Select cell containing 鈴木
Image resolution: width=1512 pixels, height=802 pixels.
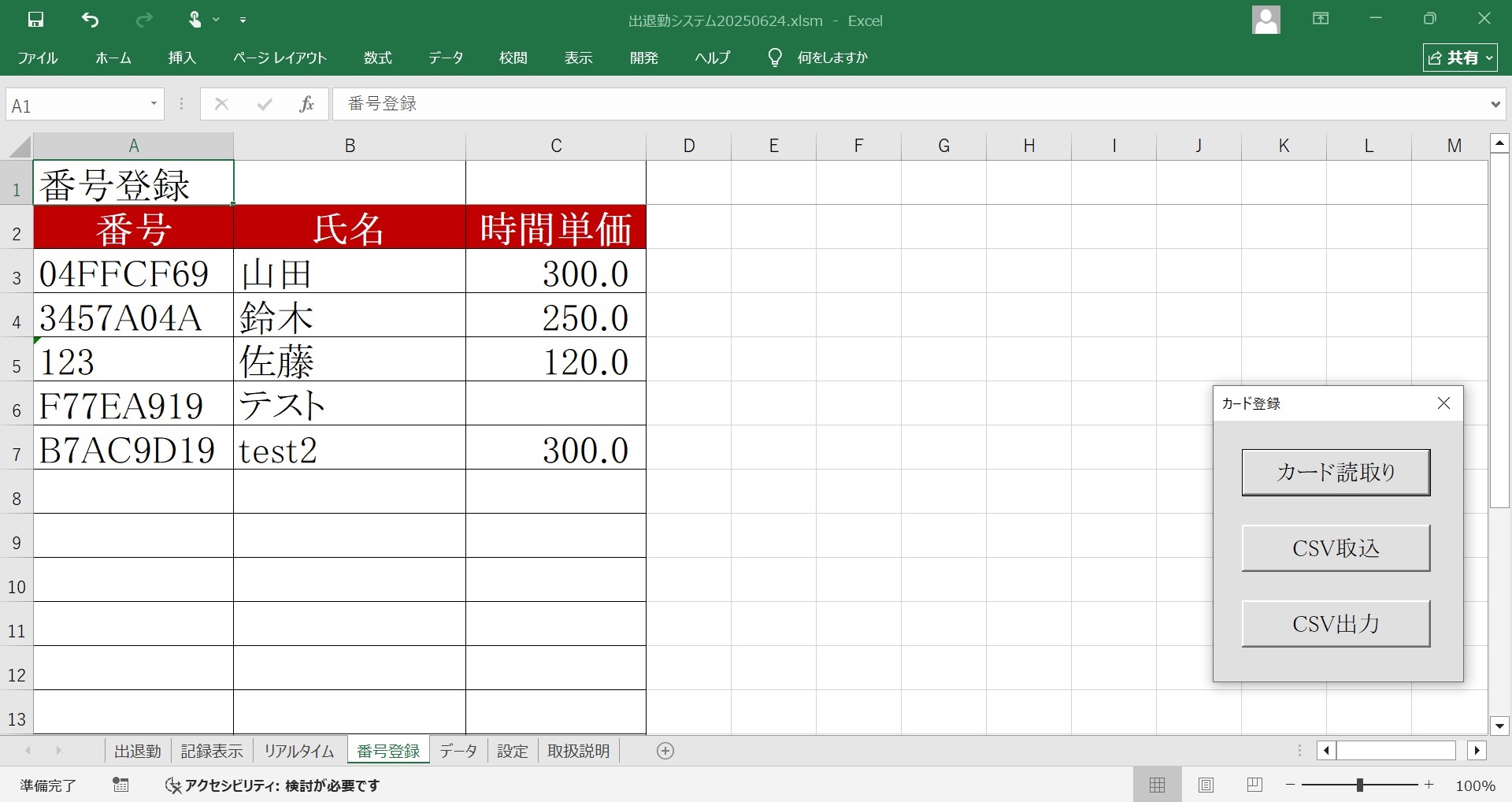(350, 317)
